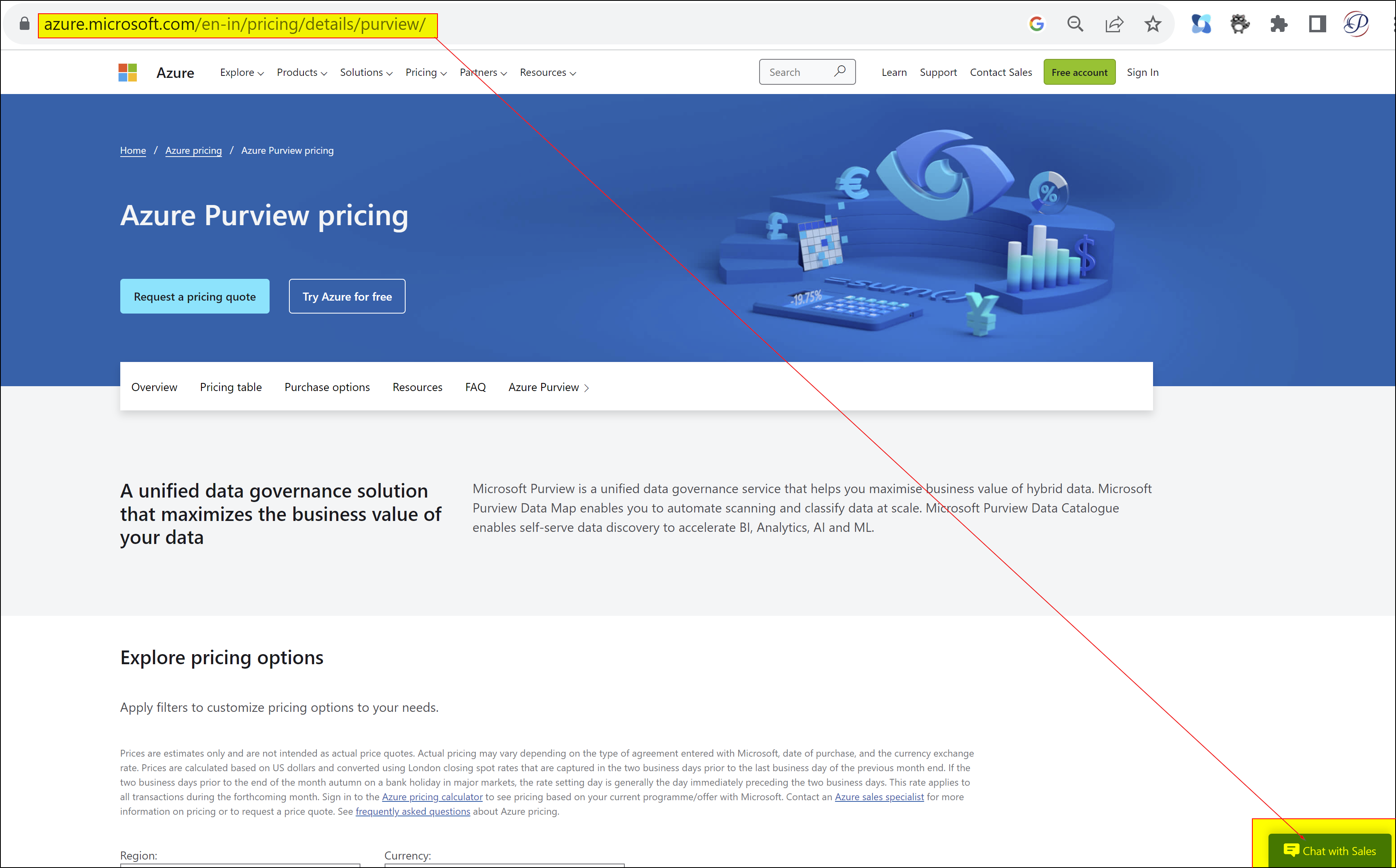Select the Purchase options tab

[327, 387]
